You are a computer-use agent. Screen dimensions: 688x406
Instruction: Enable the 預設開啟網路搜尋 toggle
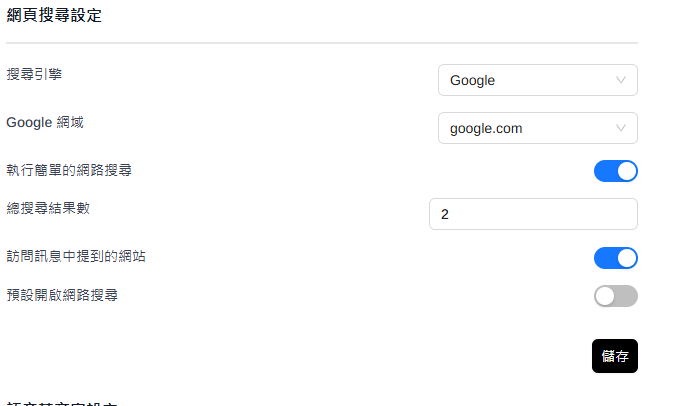click(615, 296)
